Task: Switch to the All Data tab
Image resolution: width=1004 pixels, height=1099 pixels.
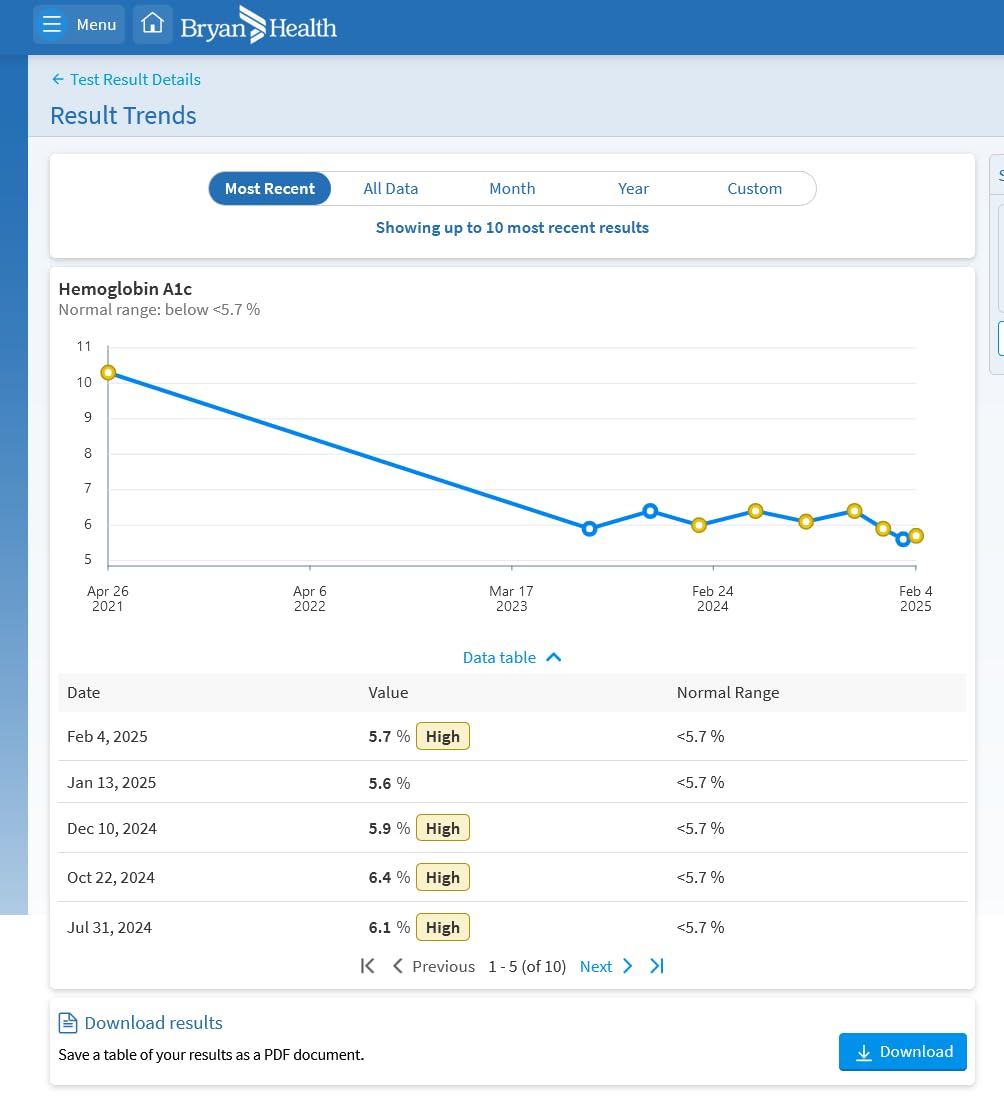Action: click(391, 189)
